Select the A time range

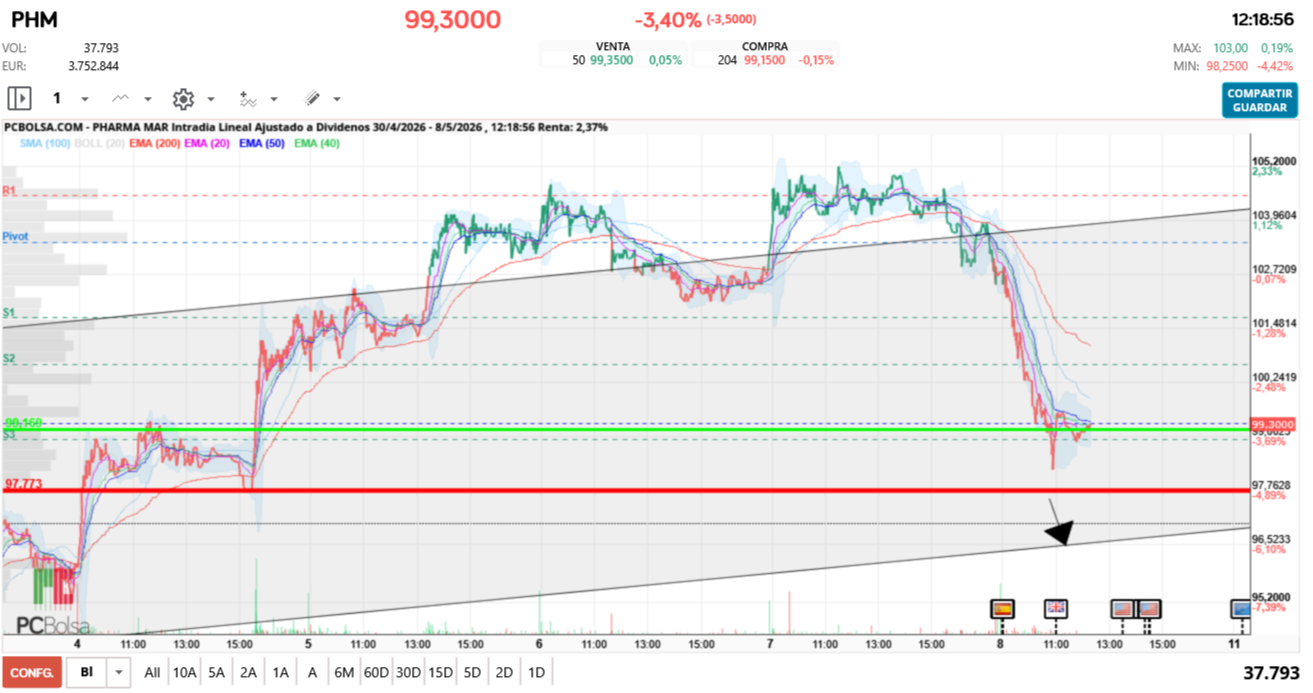point(312,673)
